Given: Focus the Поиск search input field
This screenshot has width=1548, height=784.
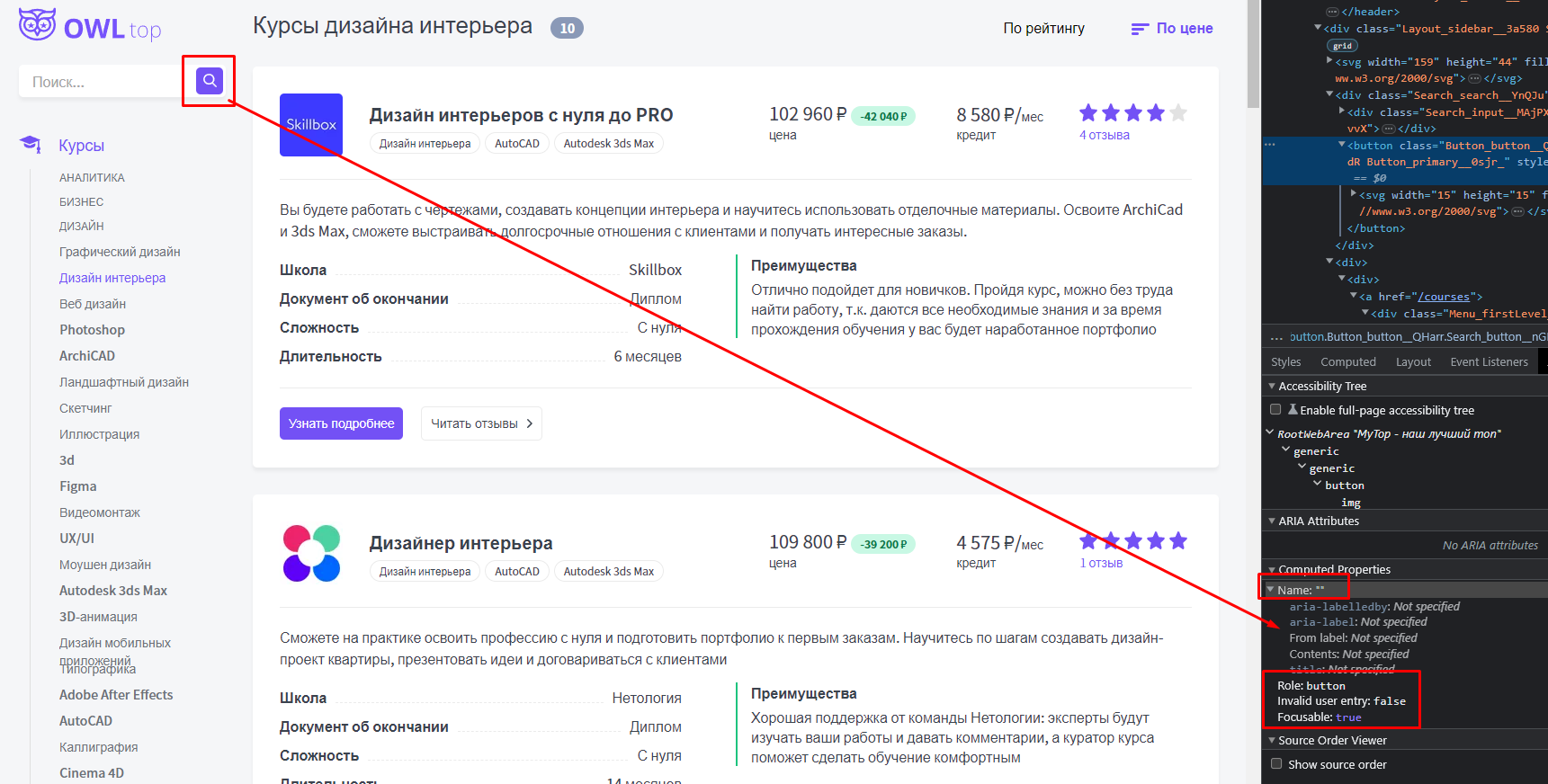Looking at the screenshot, I should [99, 82].
